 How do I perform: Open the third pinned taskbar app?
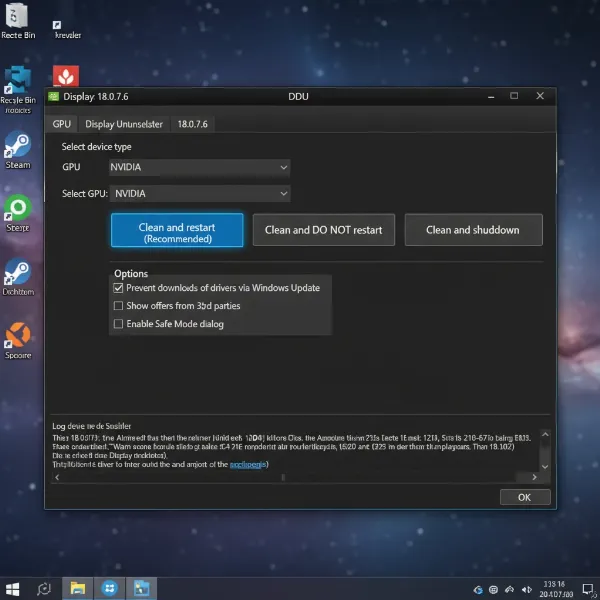tap(141, 589)
